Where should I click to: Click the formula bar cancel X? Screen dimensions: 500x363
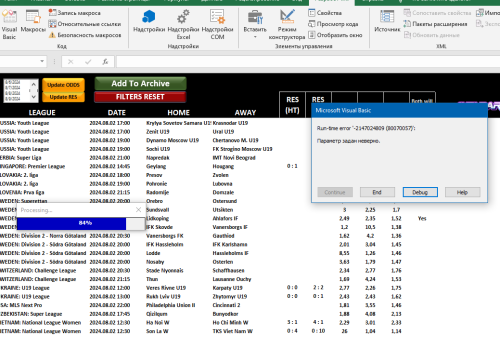coord(70,62)
